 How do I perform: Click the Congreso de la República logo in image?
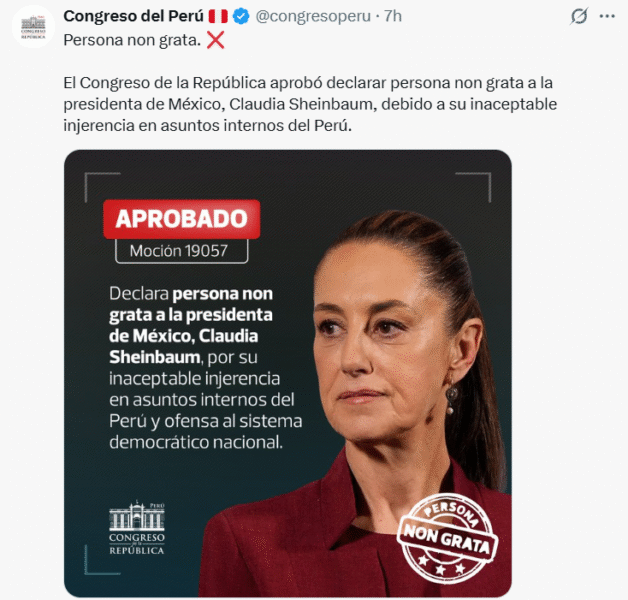point(137,527)
